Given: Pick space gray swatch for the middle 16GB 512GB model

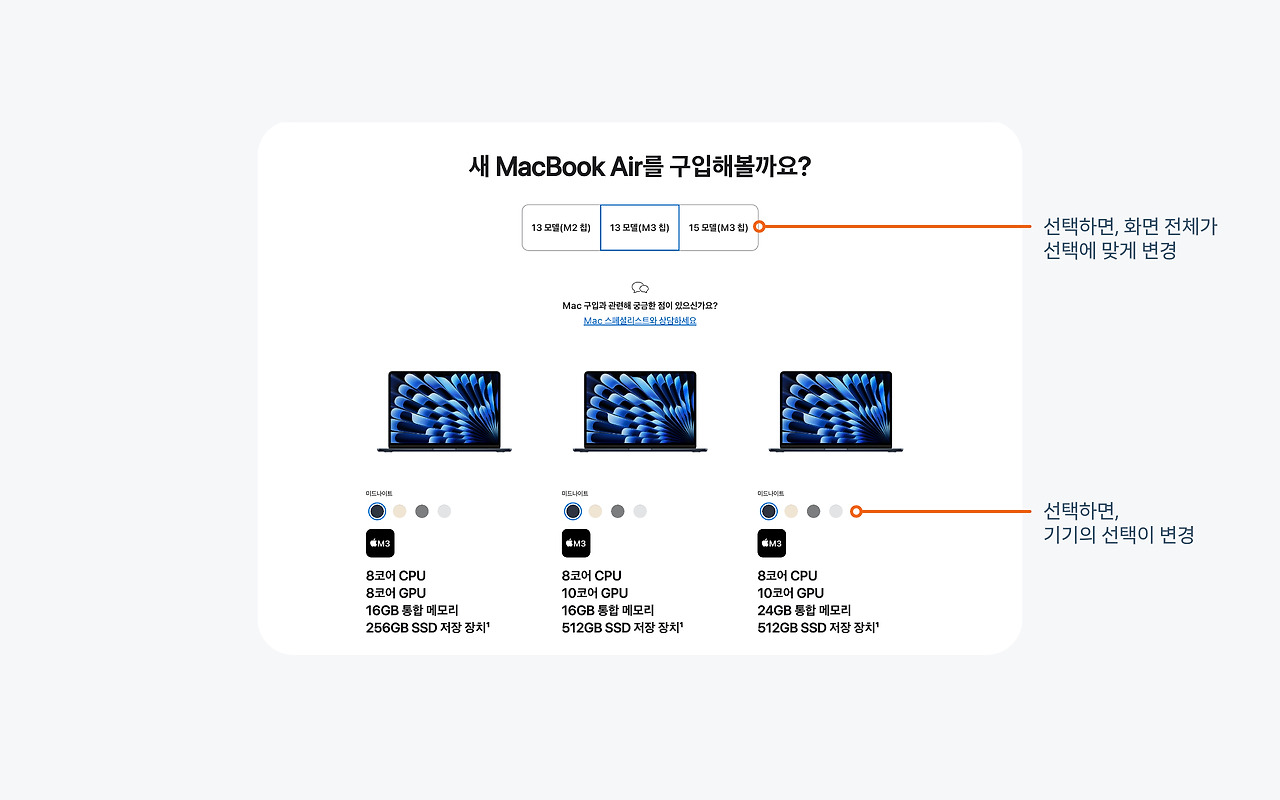Looking at the screenshot, I should (x=618, y=511).
